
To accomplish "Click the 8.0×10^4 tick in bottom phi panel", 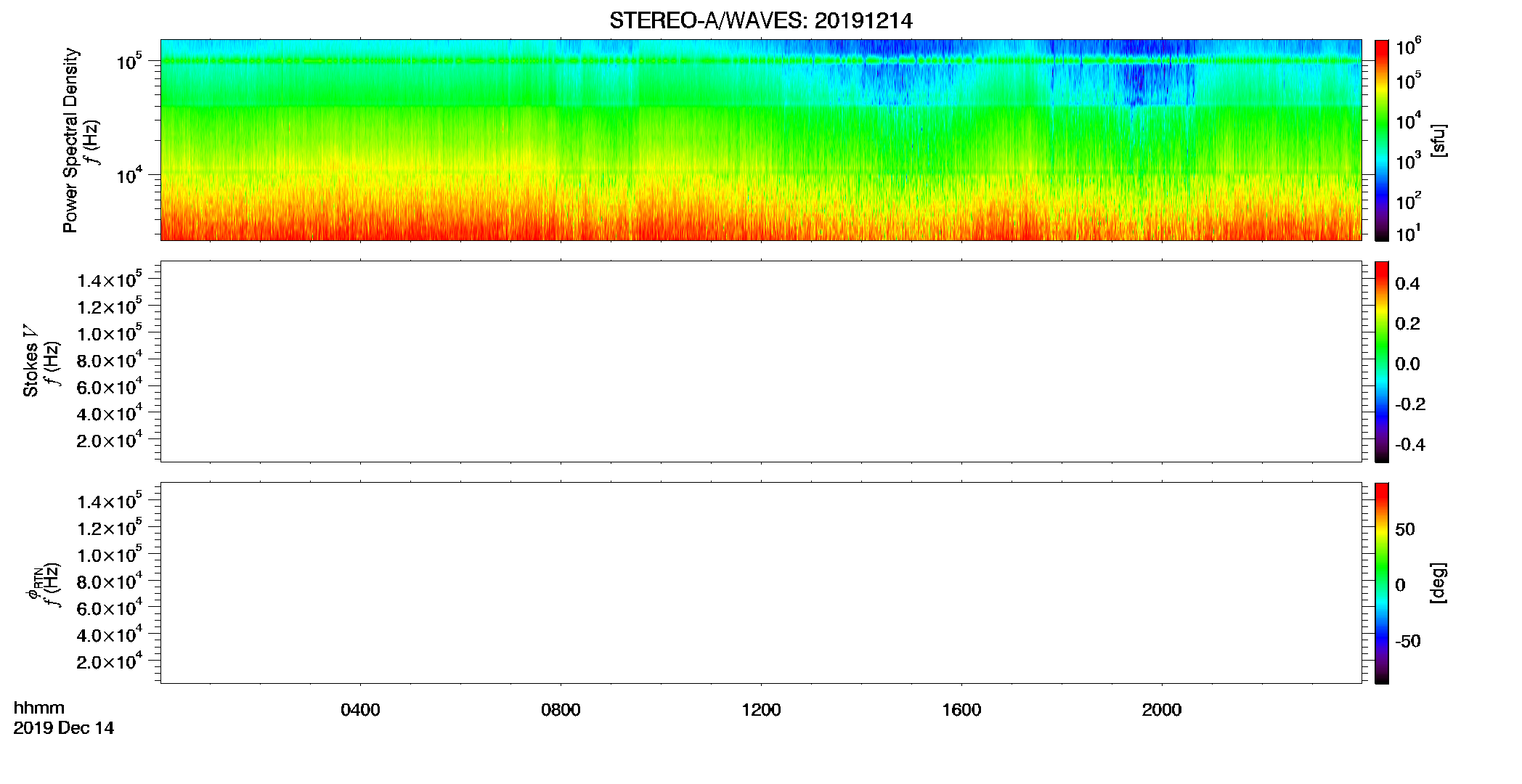I will 110,581.
